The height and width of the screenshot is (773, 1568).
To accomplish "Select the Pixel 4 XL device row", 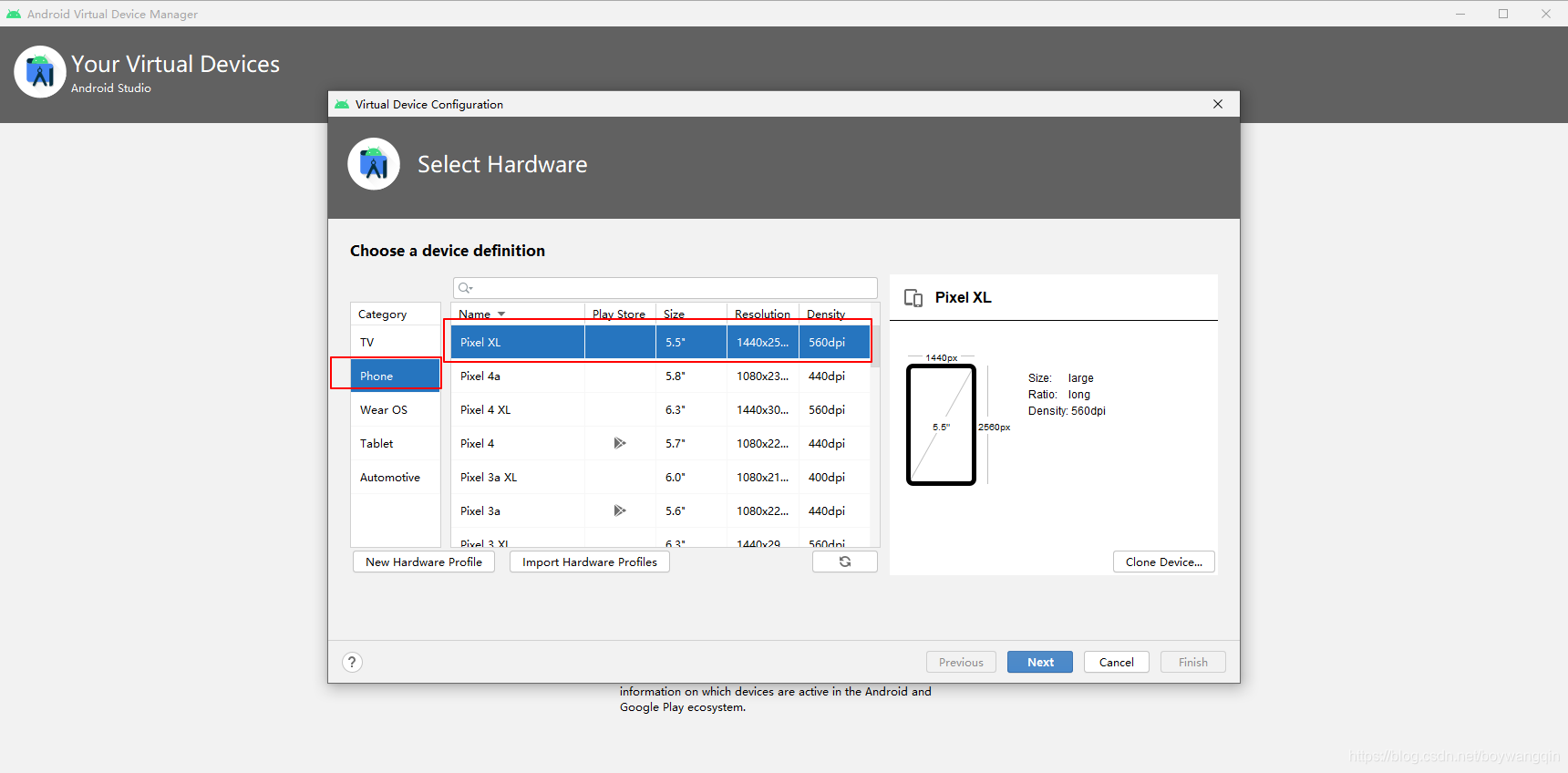I will click(661, 410).
